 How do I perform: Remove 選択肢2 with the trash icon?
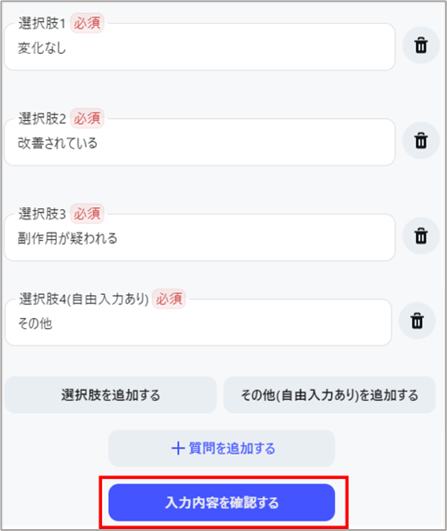[x=421, y=141]
